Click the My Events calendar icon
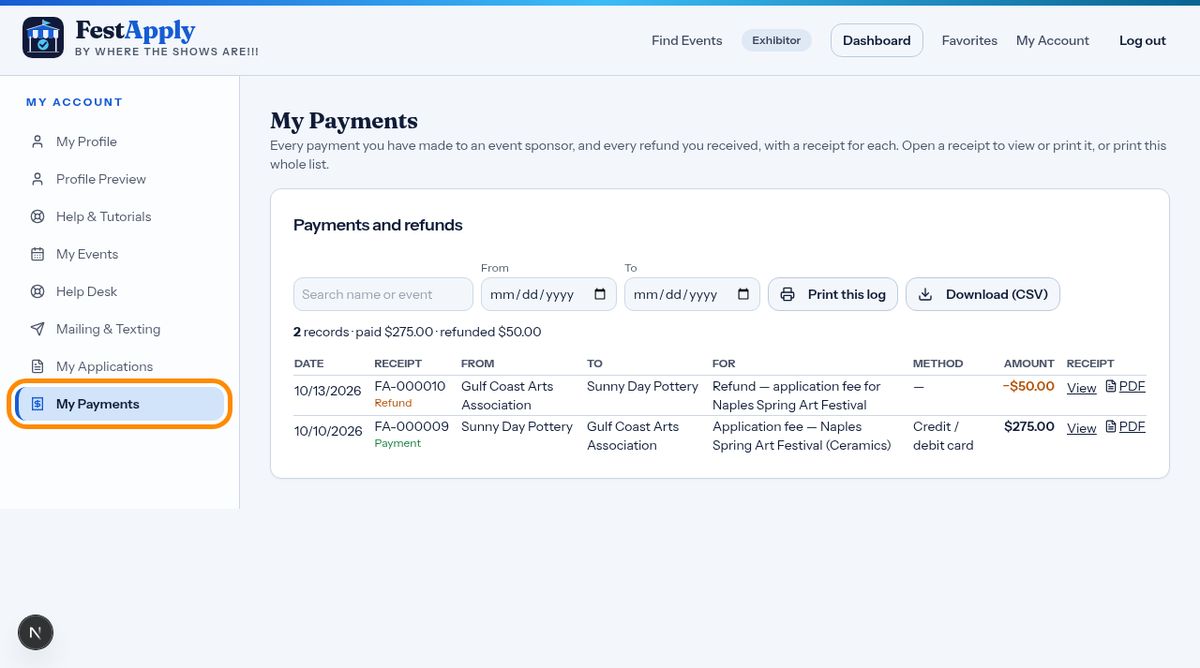 (x=37, y=254)
